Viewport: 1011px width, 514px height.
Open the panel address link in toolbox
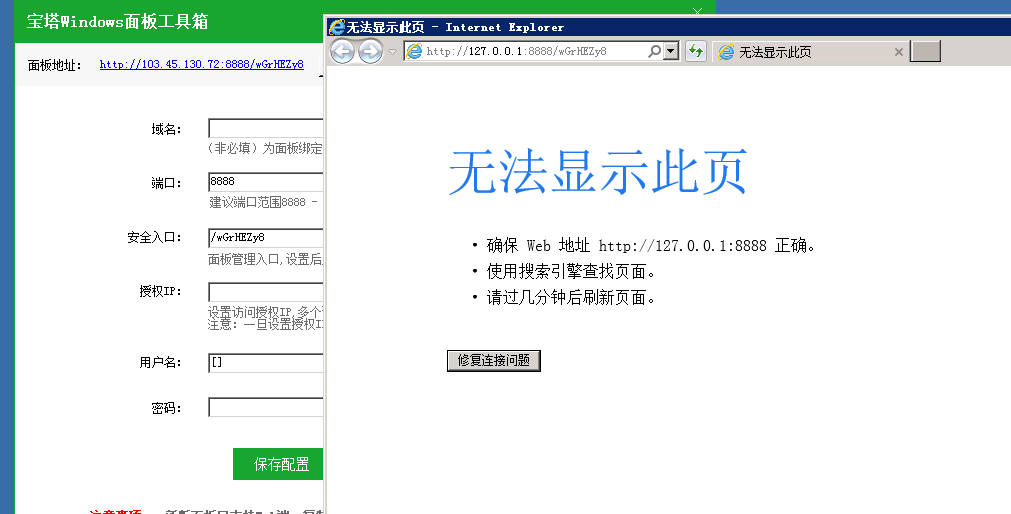click(x=202, y=64)
